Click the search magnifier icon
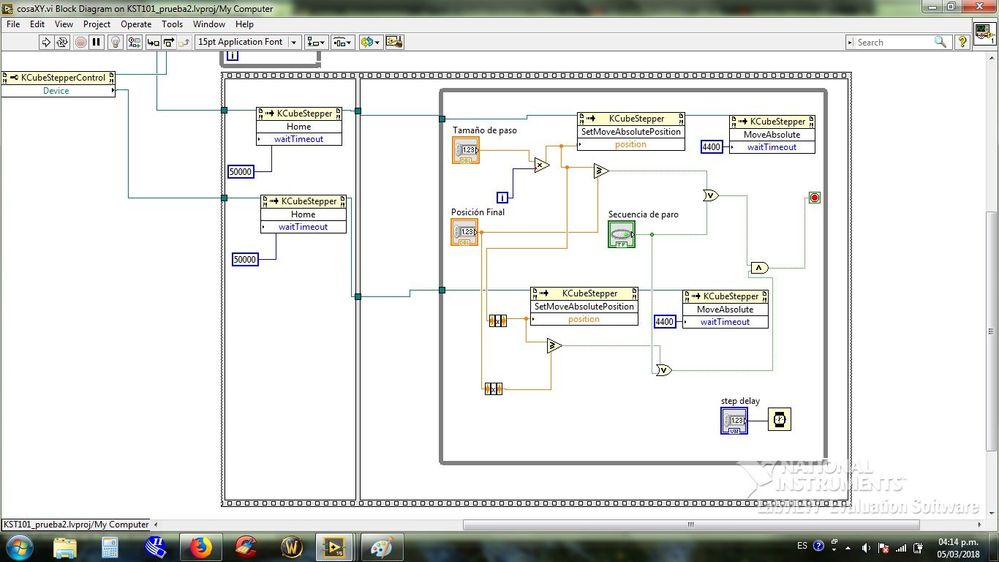Screen dimensions: 999x562 coord(940,42)
